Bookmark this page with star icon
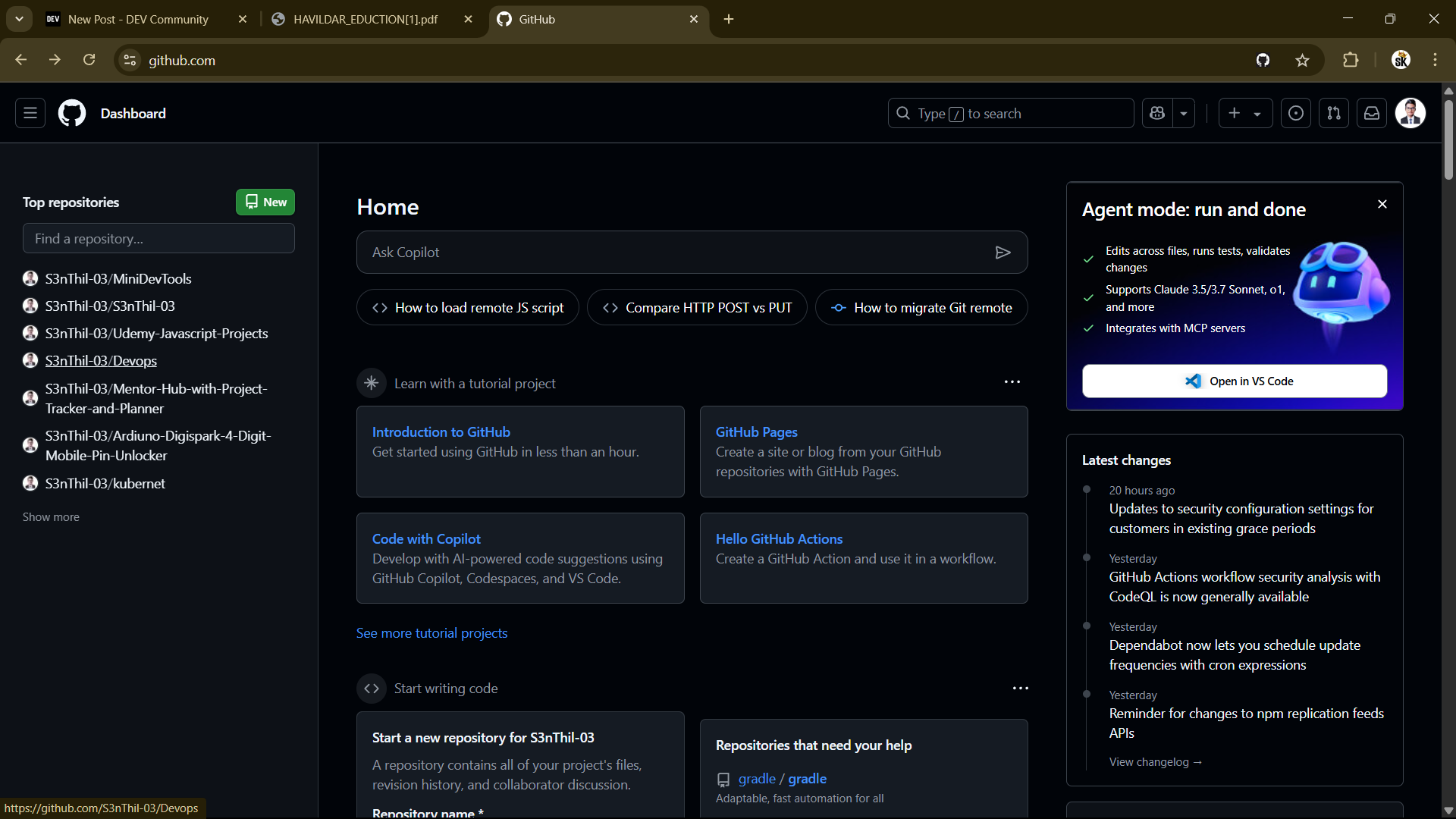1456x819 pixels. [1302, 60]
